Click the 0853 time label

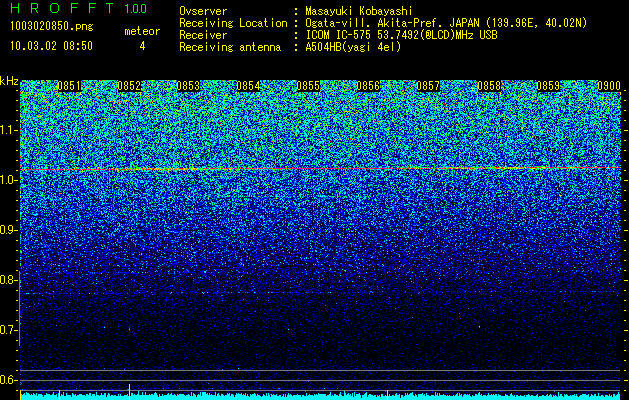tap(188, 86)
